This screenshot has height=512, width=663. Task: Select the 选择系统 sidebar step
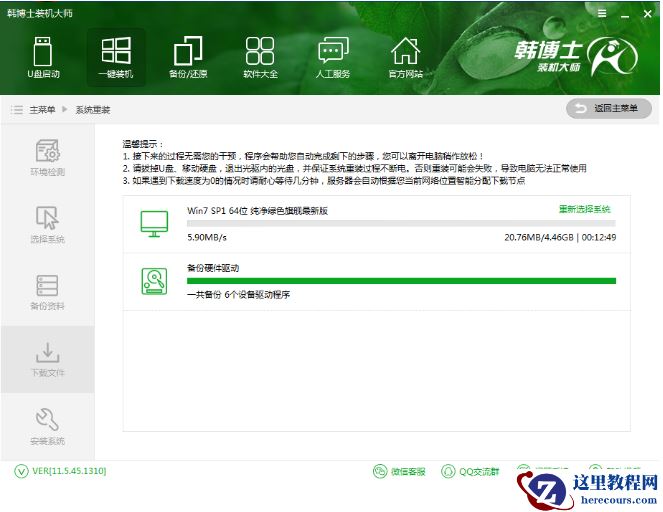(x=47, y=225)
